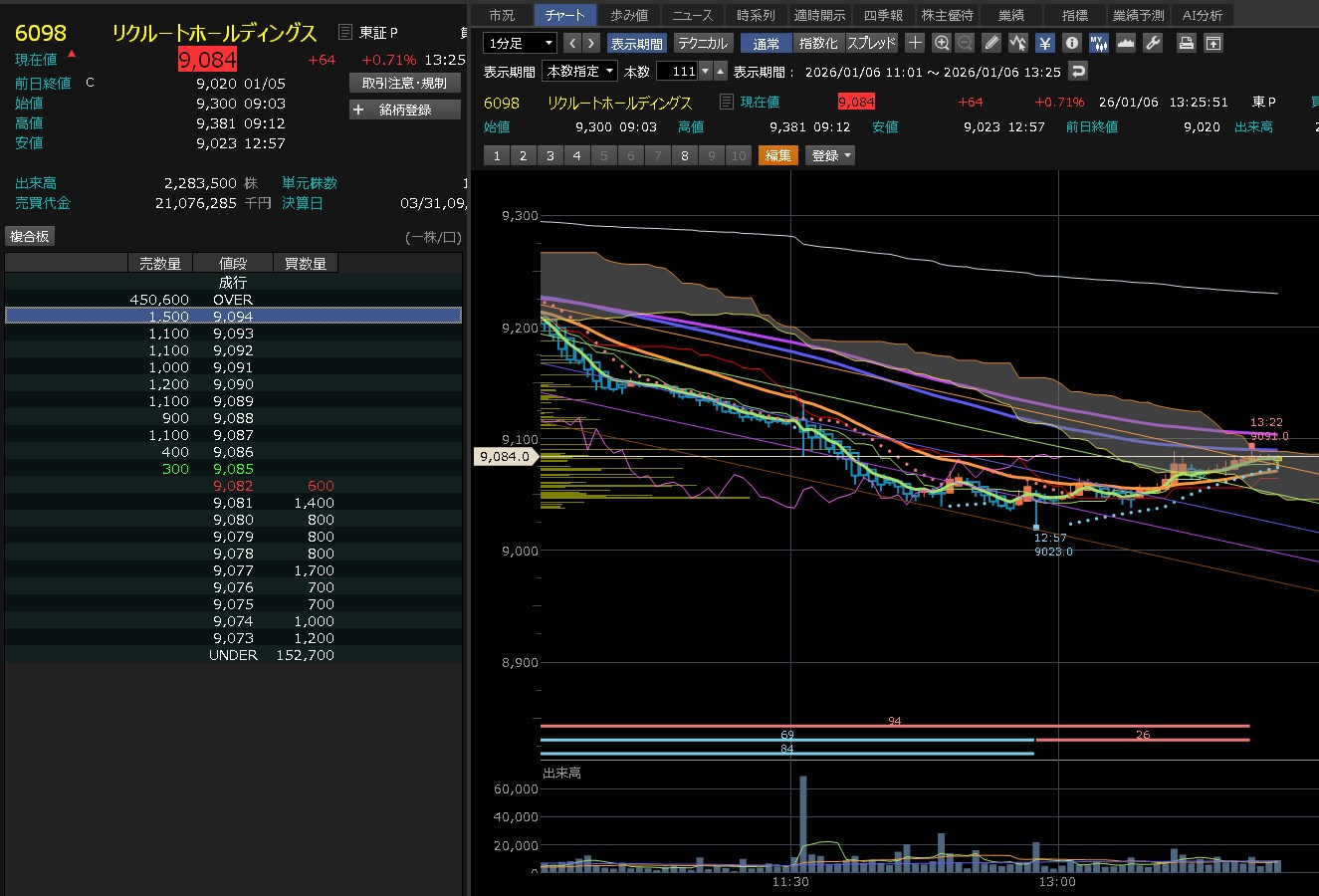Select the 9,094 sell order row
This screenshot has height=896, width=1319.
[x=233, y=316]
